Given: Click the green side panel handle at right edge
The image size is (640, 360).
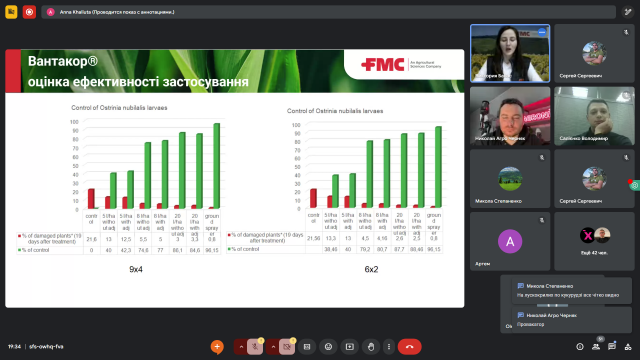Looking at the screenshot, I should pyautogui.click(x=634, y=185).
